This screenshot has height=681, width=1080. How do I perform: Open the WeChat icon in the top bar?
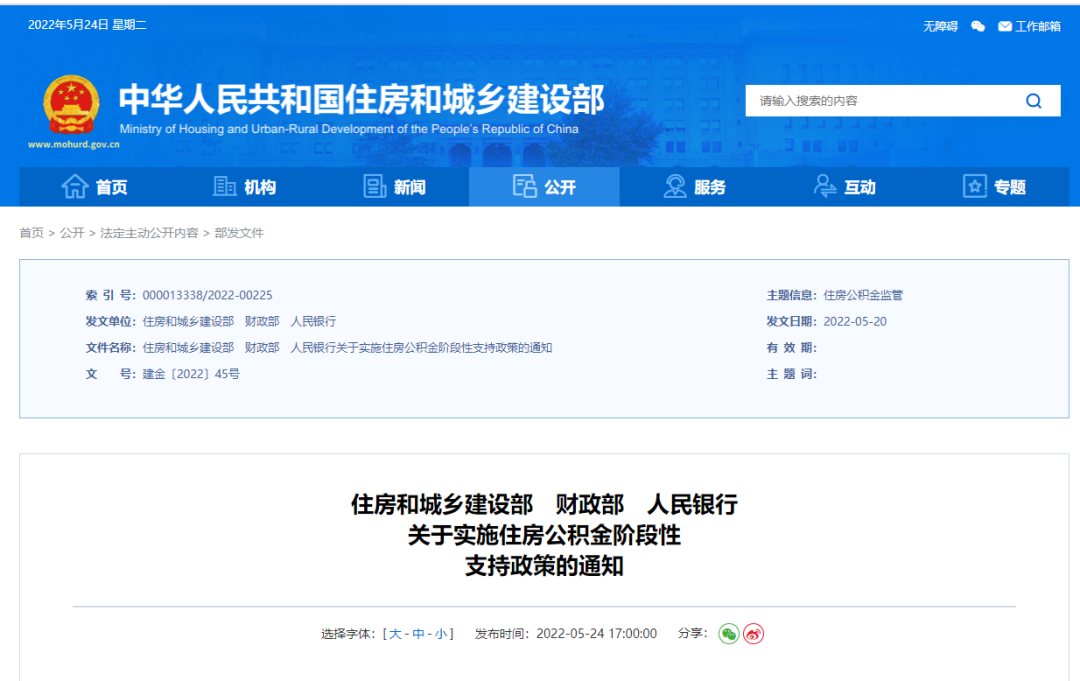point(977,26)
